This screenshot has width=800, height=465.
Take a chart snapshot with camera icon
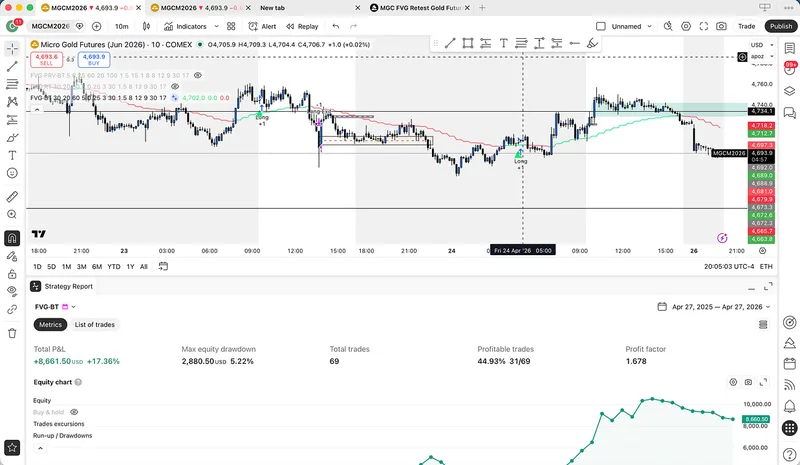[x=721, y=26]
